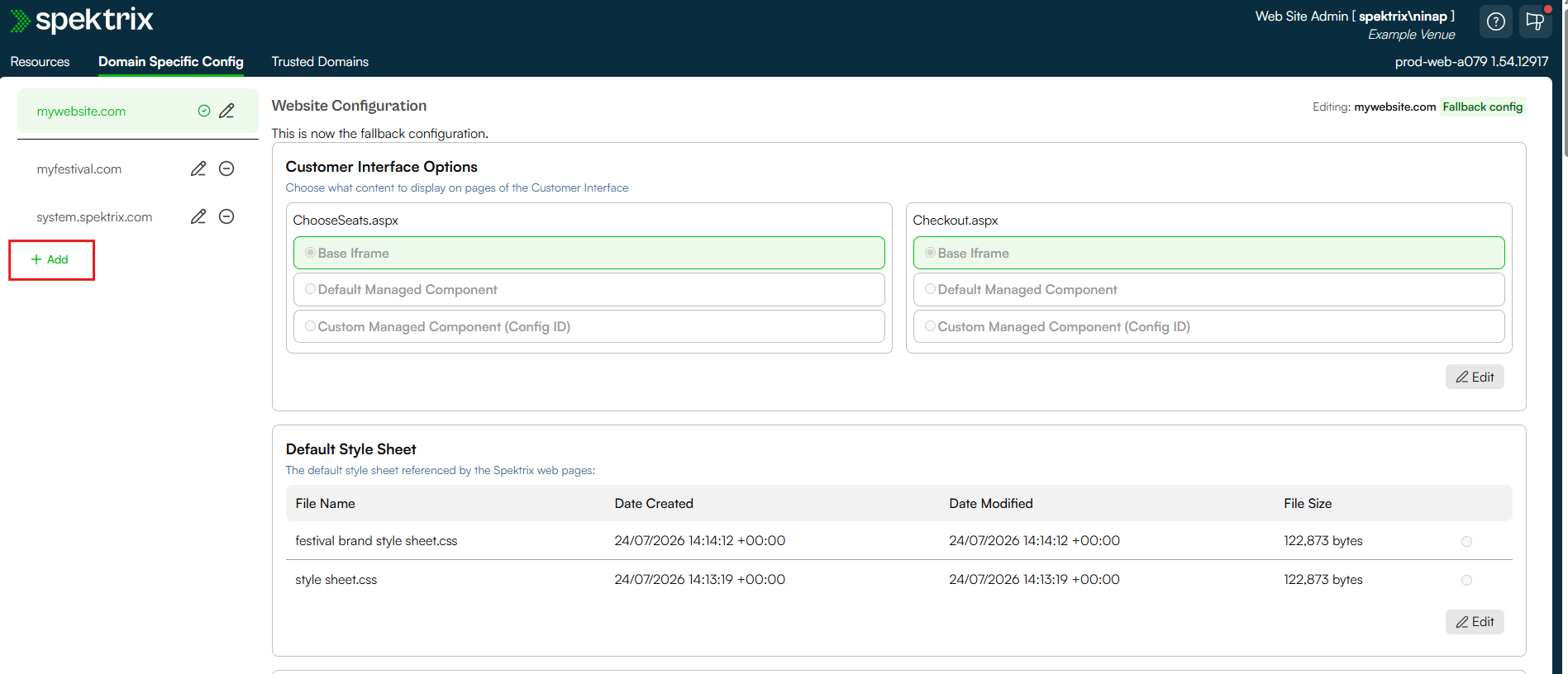Select mywebsite.com in the domain list

[x=81, y=111]
